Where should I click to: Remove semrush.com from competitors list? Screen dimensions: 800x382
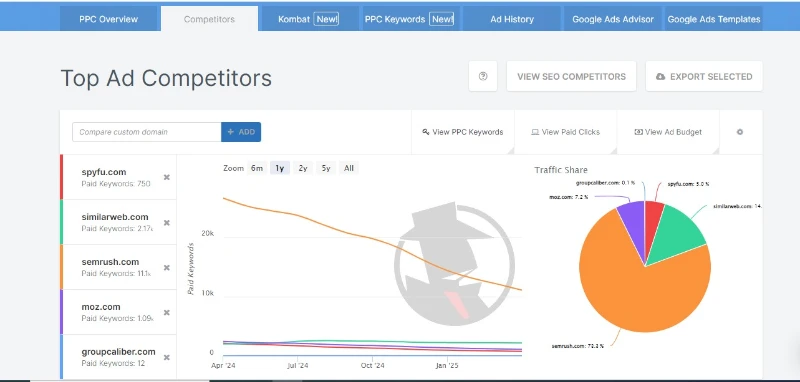tap(166, 268)
